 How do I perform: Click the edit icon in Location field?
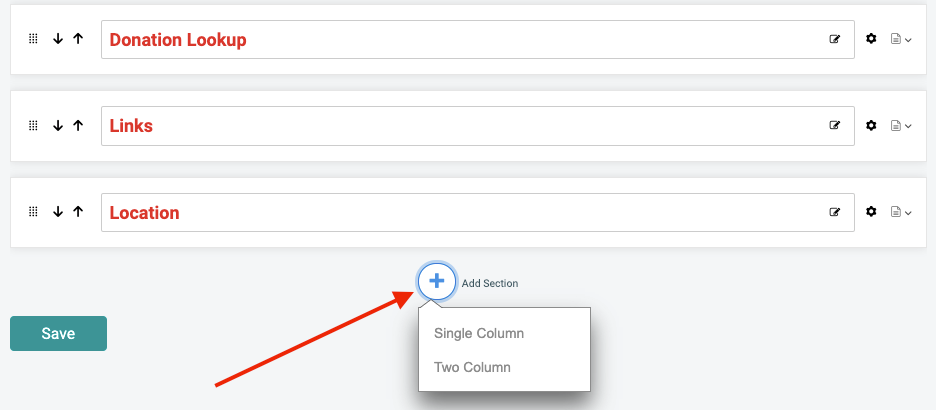(835, 212)
